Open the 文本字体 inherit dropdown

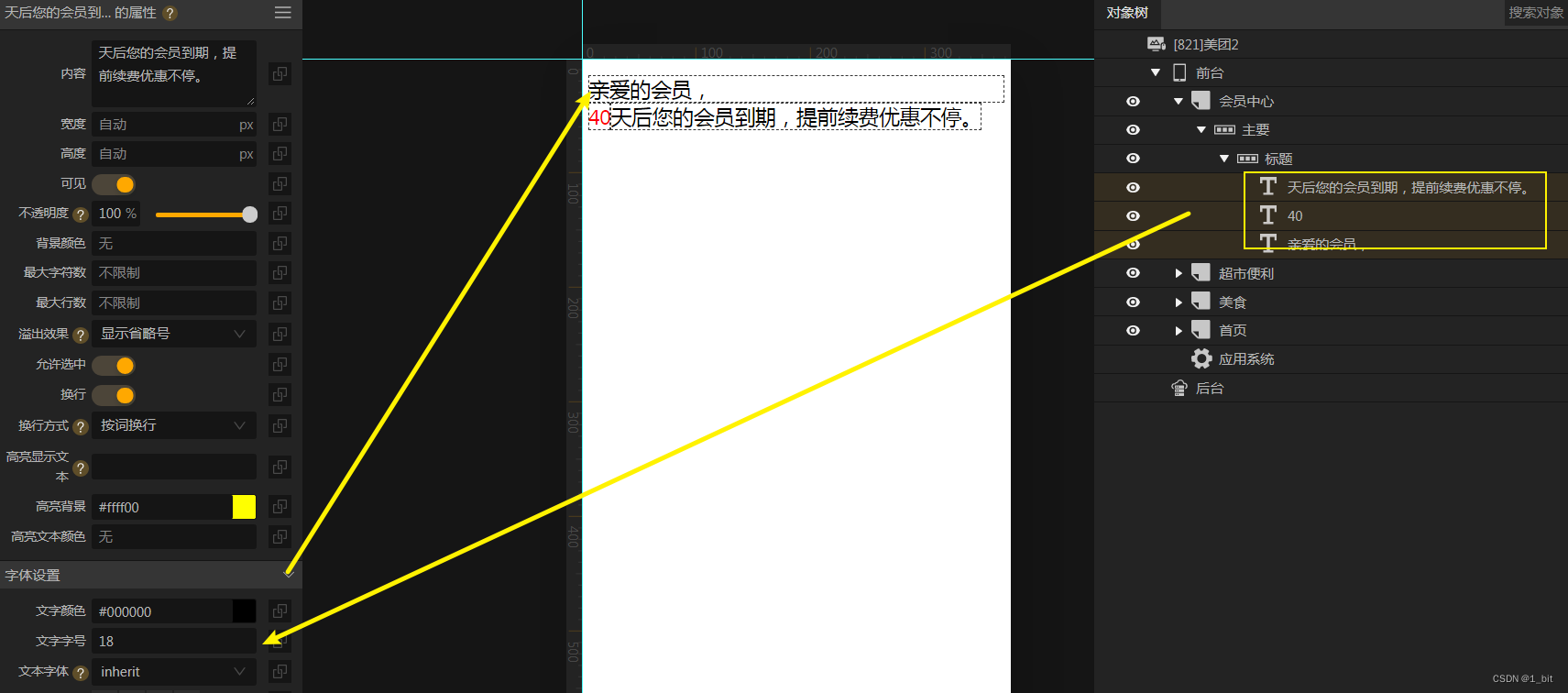click(174, 671)
